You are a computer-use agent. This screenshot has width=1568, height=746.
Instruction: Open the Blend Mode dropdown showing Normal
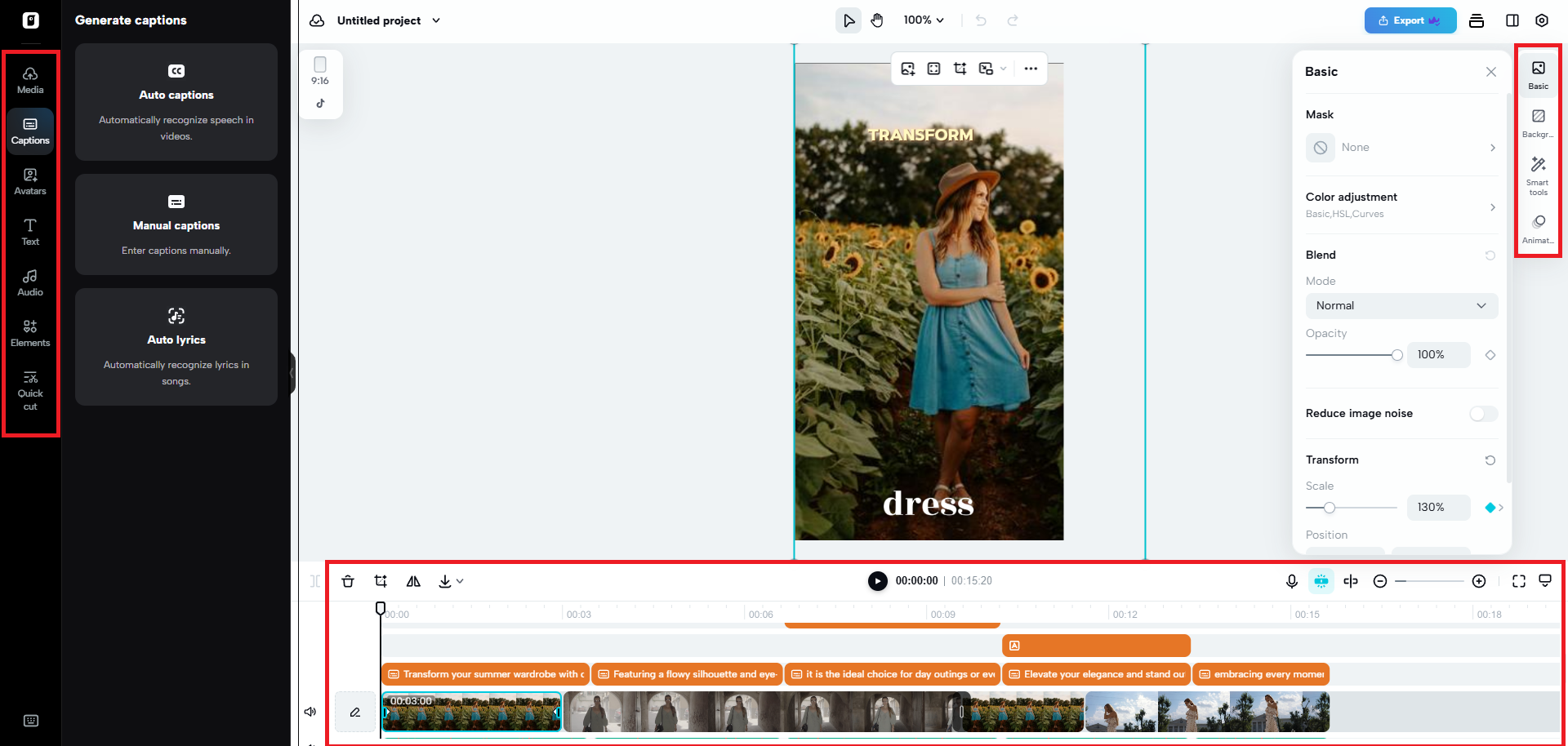(1401, 305)
